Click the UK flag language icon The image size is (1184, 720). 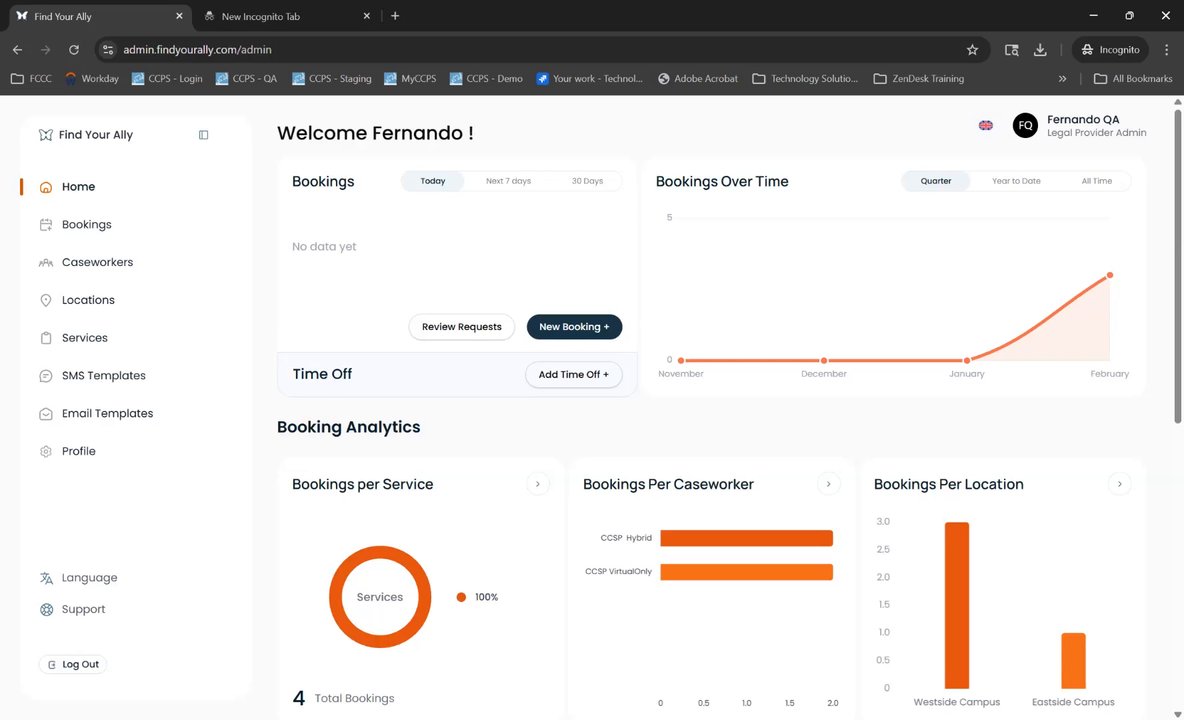click(x=985, y=125)
